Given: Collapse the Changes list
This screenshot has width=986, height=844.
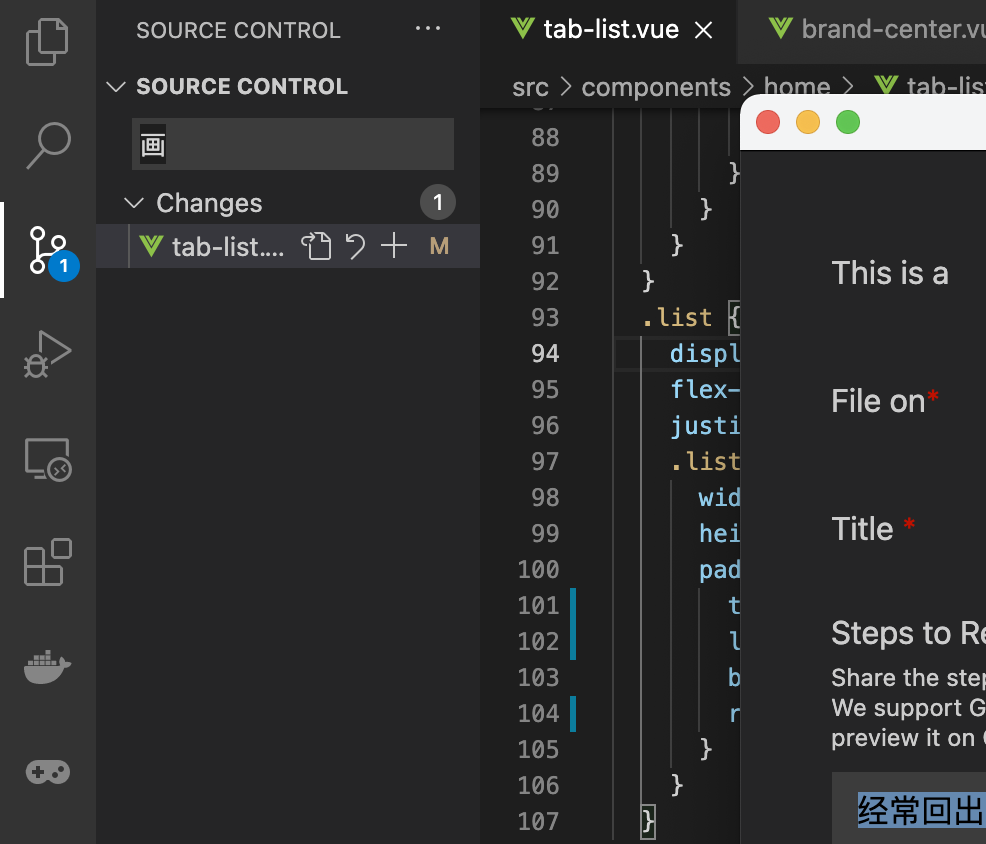Looking at the screenshot, I should click(135, 203).
